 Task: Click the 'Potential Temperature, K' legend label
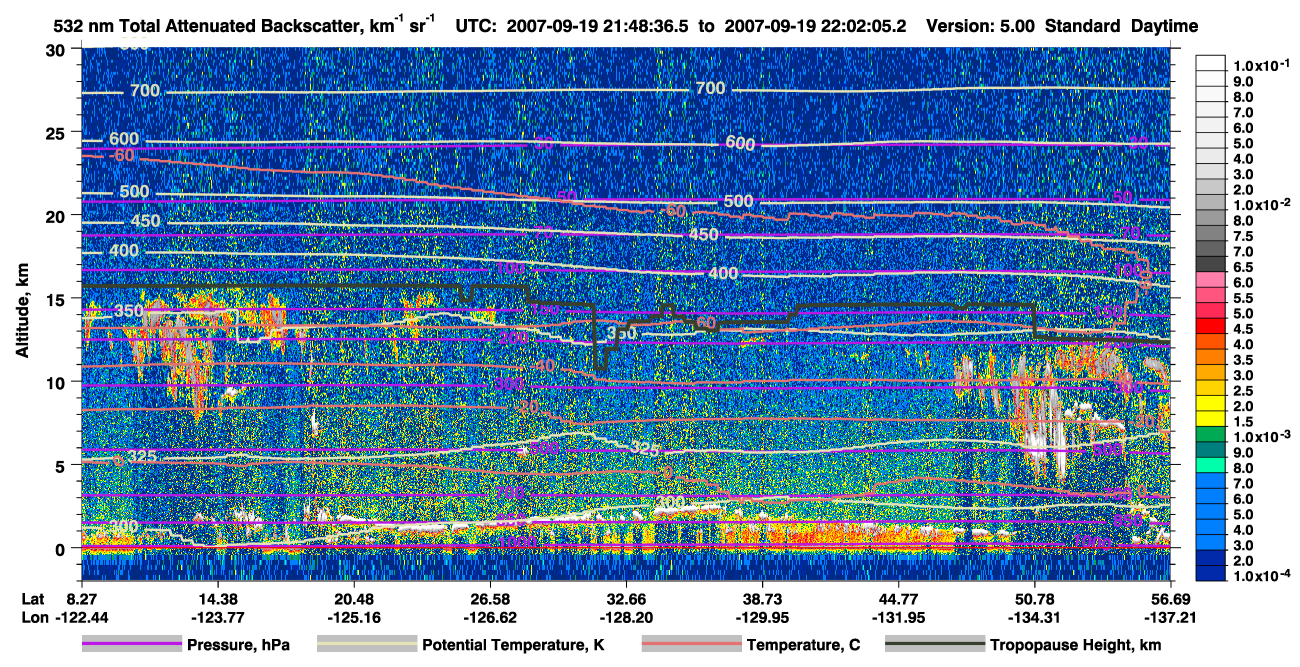pyautogui.click(x=514, y=646)
